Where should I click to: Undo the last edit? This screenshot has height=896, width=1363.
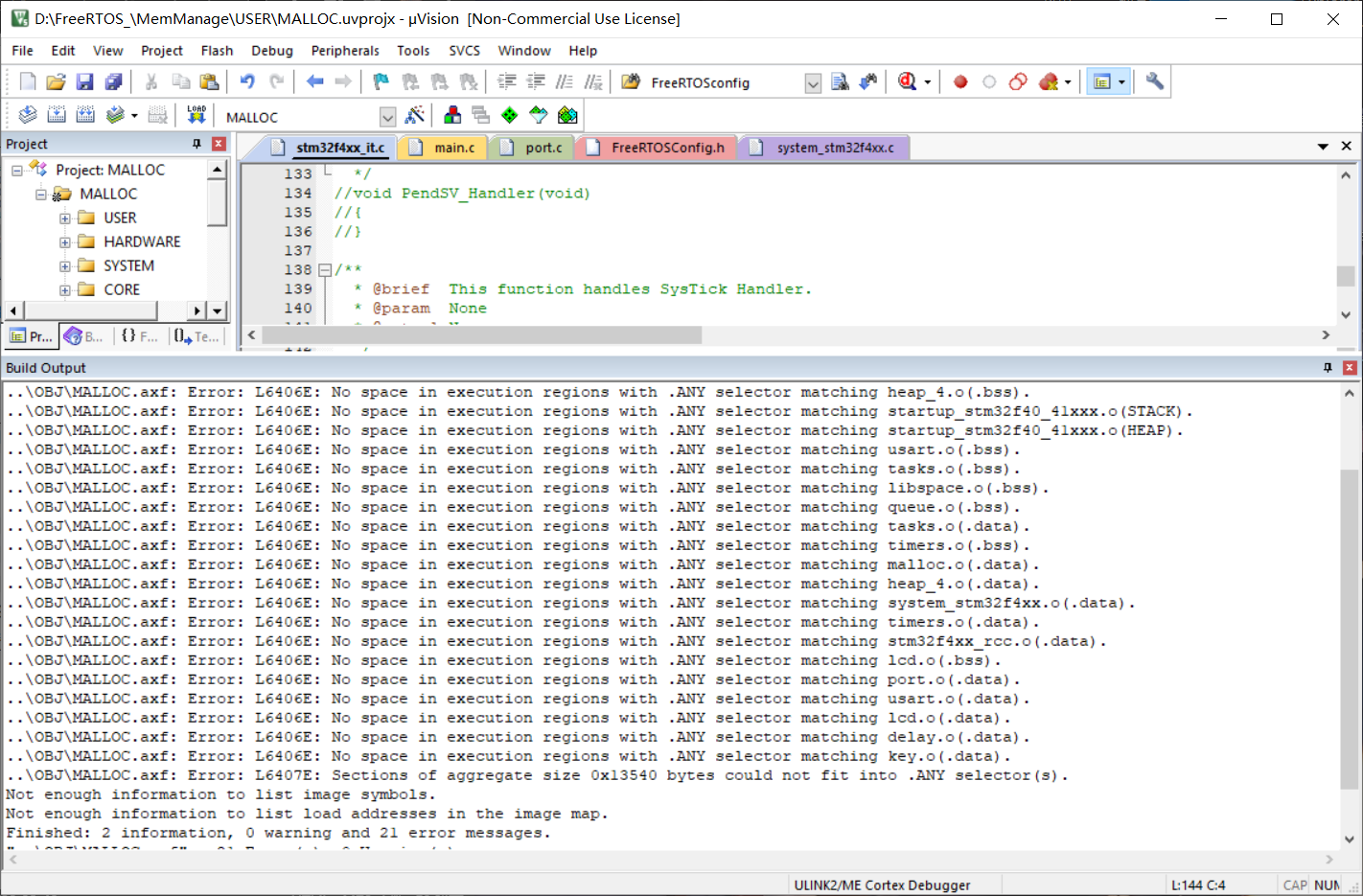point(247,81)
